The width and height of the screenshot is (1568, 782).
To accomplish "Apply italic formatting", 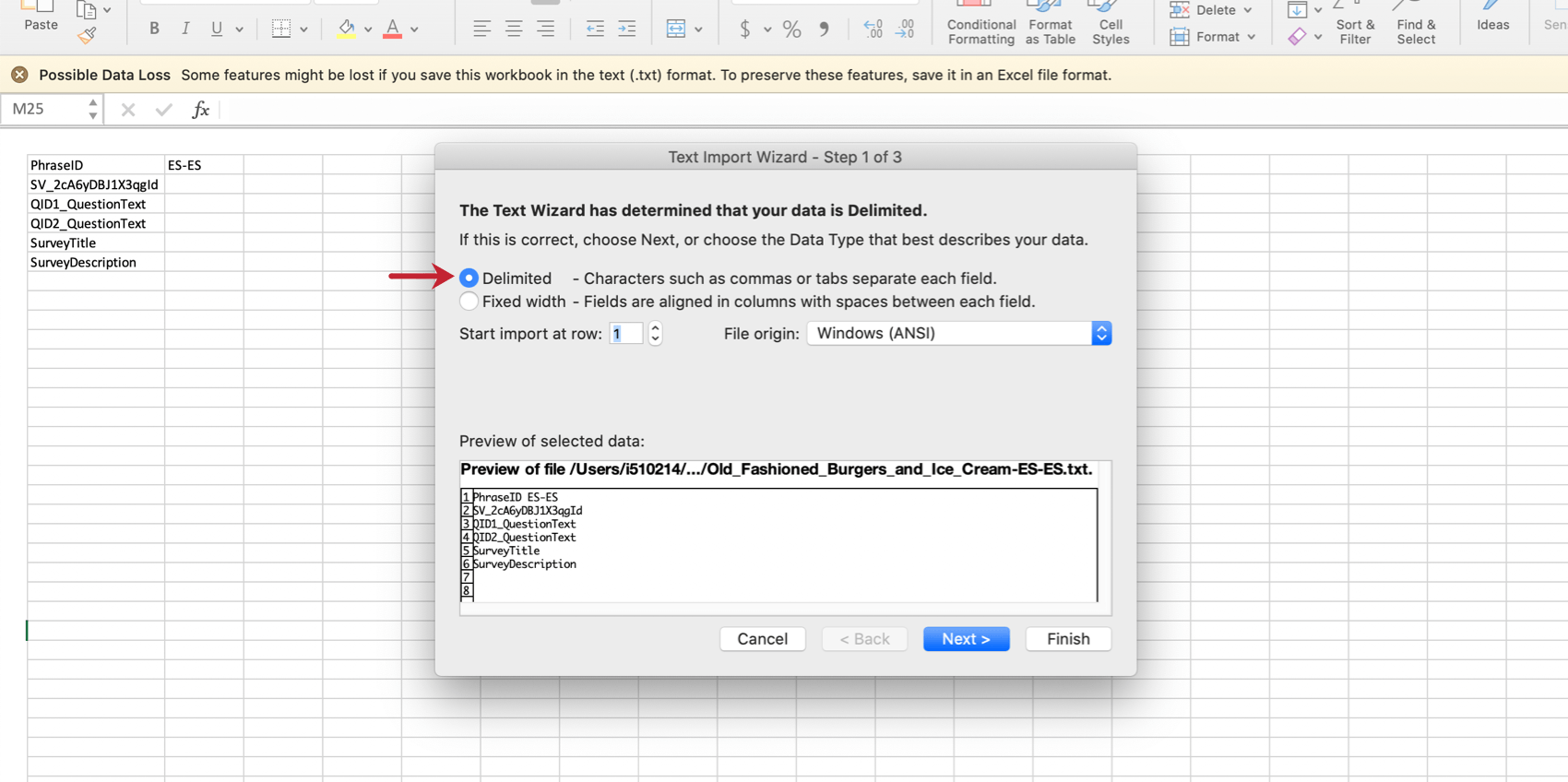I will tap(185, 29).
